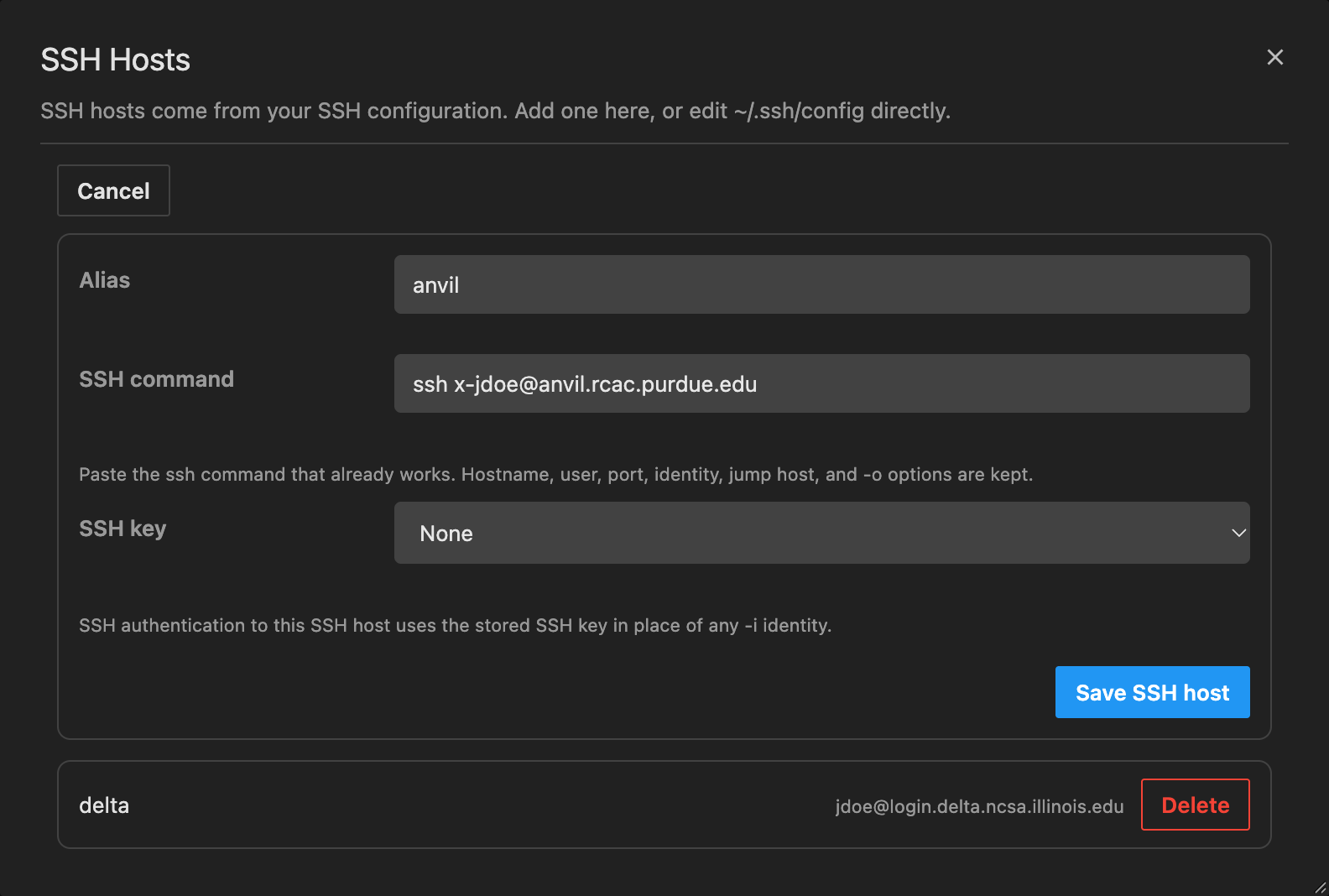This screenshot has height=896, width=1329.
Task: Save the SSH host
Action: [x=1152, y=692]
